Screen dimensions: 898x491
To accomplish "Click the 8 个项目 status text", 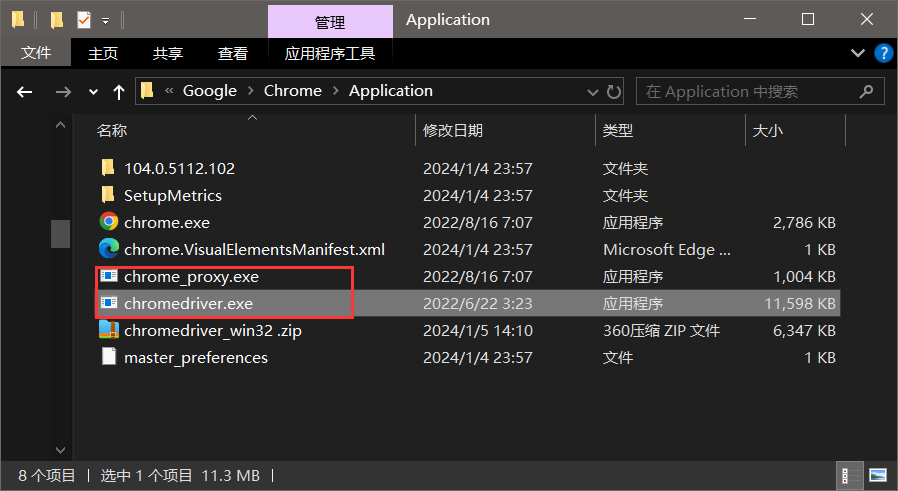I will tap(46, 476).
